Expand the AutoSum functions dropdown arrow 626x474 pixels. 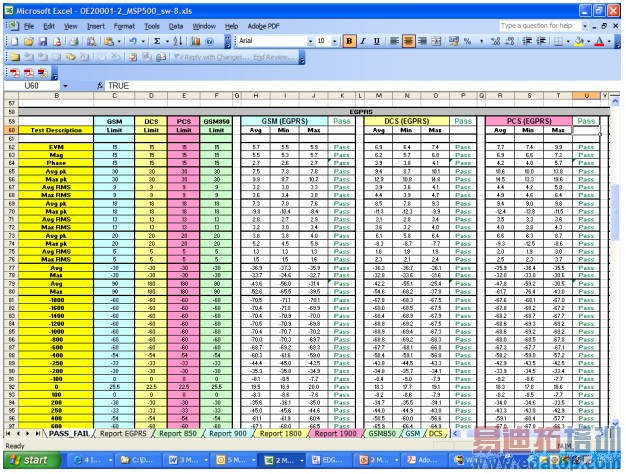click(x=167, y=41)
